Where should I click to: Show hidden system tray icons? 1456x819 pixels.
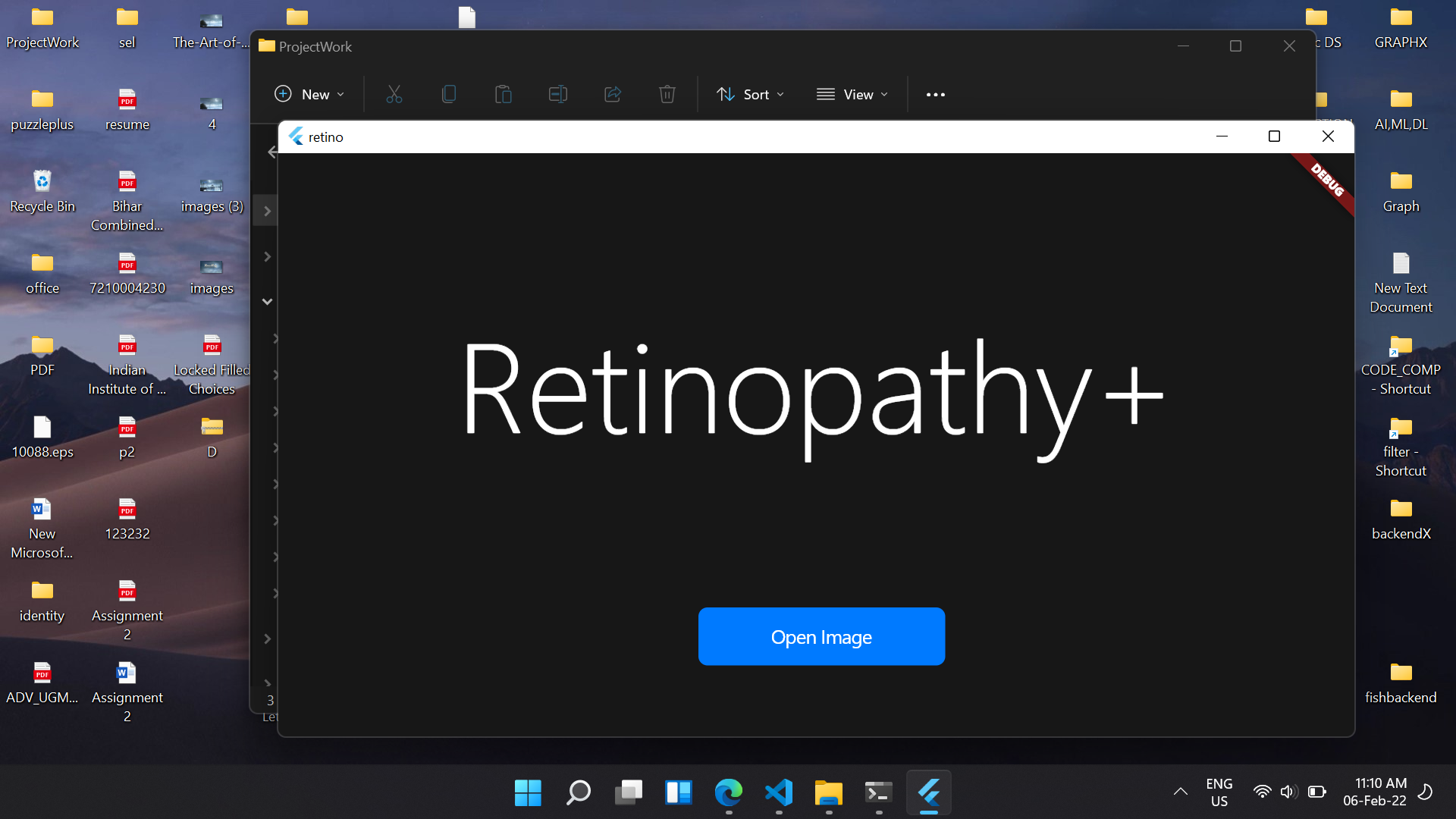[x=1181, y=792]
